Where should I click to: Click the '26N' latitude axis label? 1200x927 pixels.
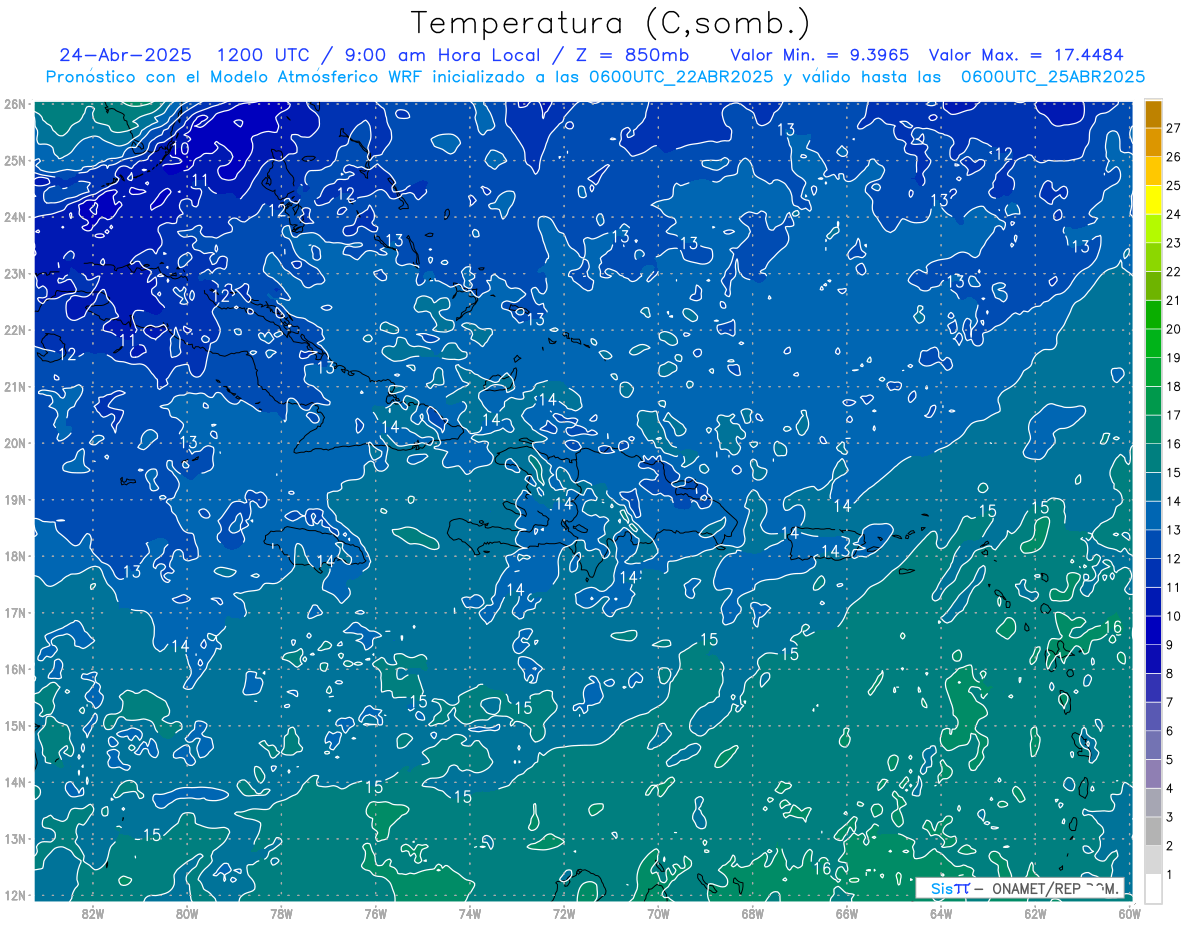(x=14, y=104)
